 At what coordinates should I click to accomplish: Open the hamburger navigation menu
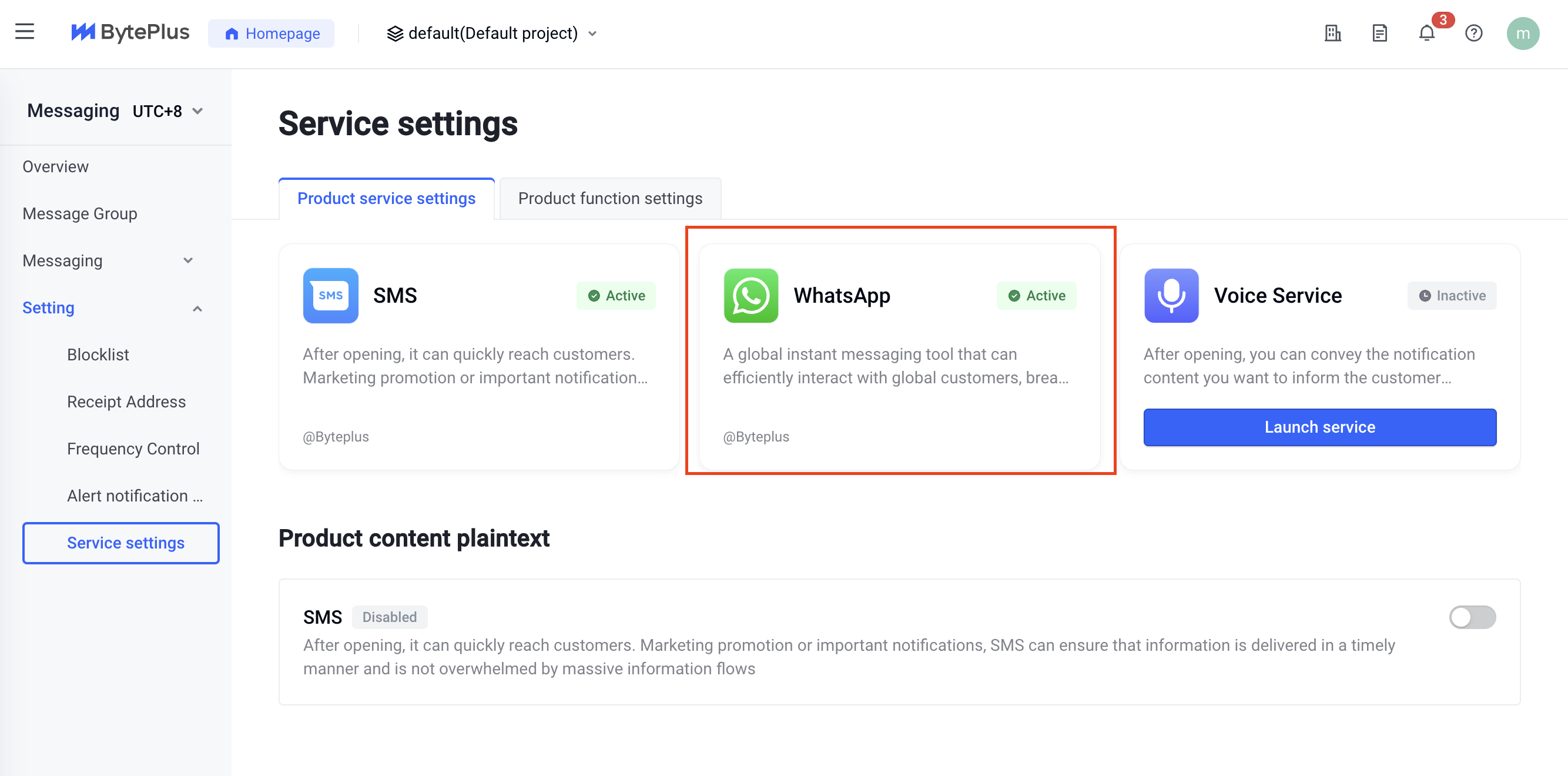24,32
